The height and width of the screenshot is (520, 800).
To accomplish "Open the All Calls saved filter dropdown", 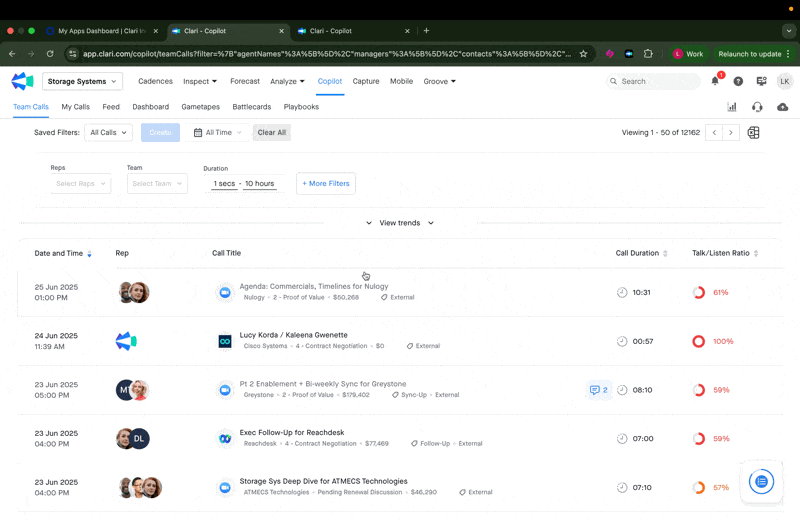I will point(109,133).
